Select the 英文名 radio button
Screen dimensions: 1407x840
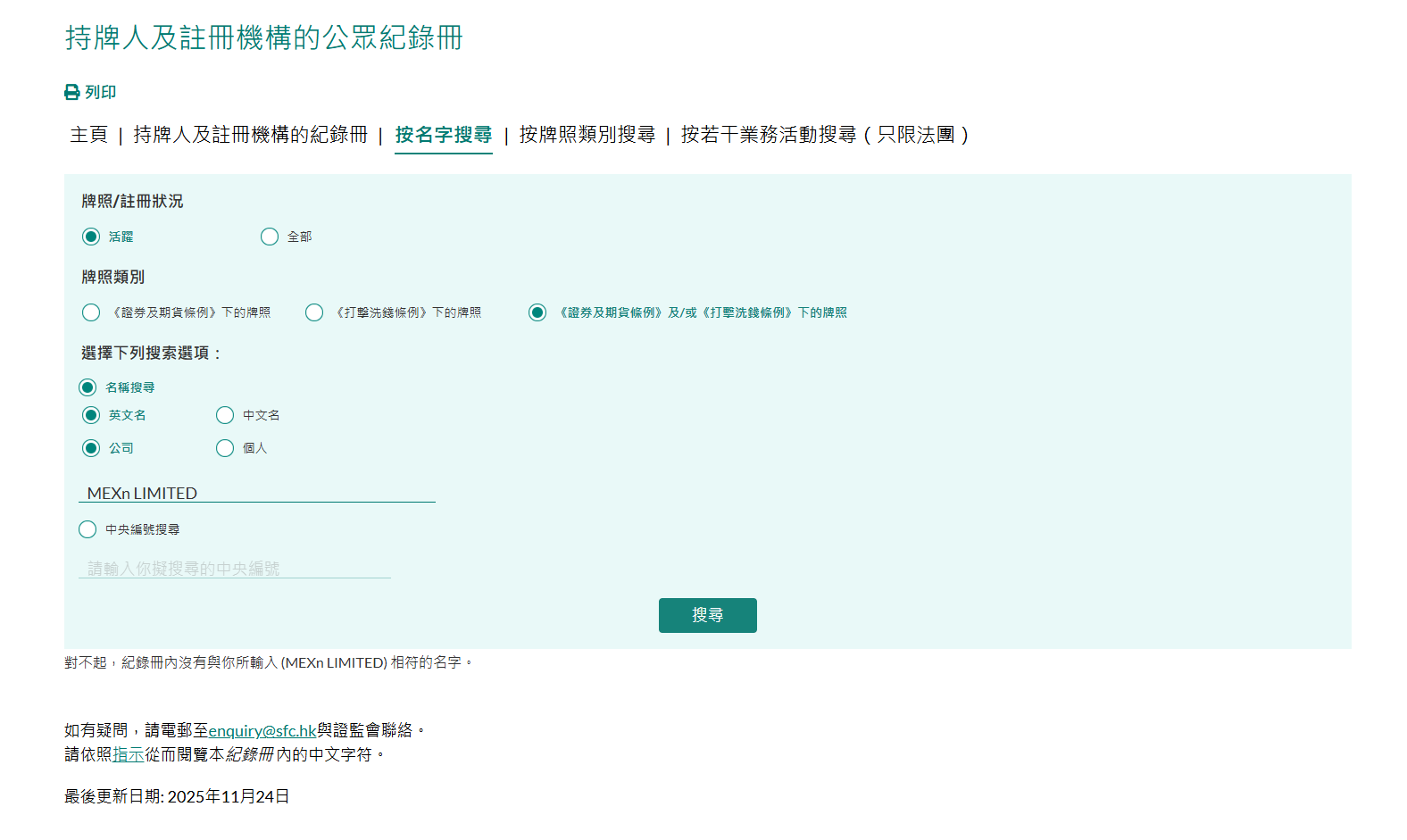click(x=91, y=415)
